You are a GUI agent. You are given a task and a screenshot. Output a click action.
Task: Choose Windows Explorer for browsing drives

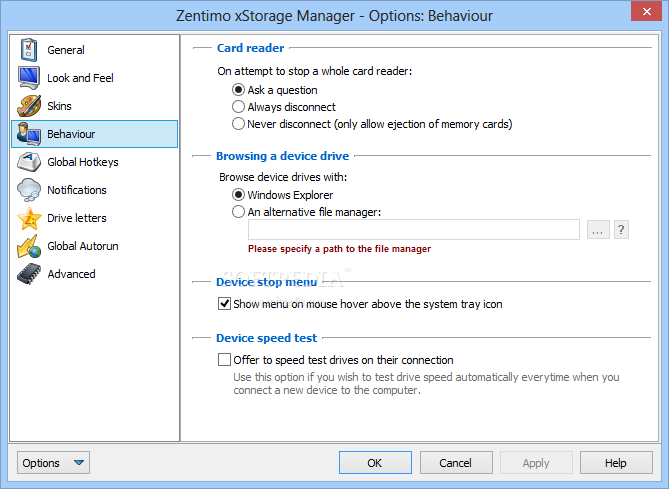(x=238, y=195)
